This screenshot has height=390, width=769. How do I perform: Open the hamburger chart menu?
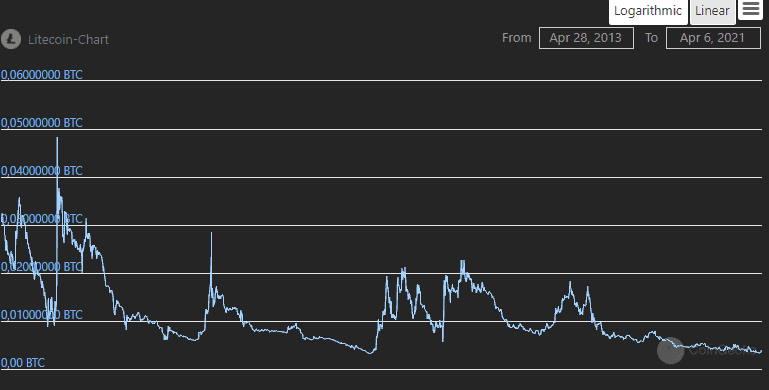pos(750,9)
